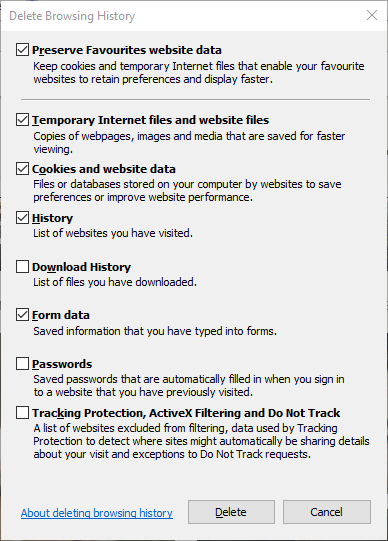
Task: Tick the Passwords checkbox
Action: pyautogui.click(x=22, y=364)
